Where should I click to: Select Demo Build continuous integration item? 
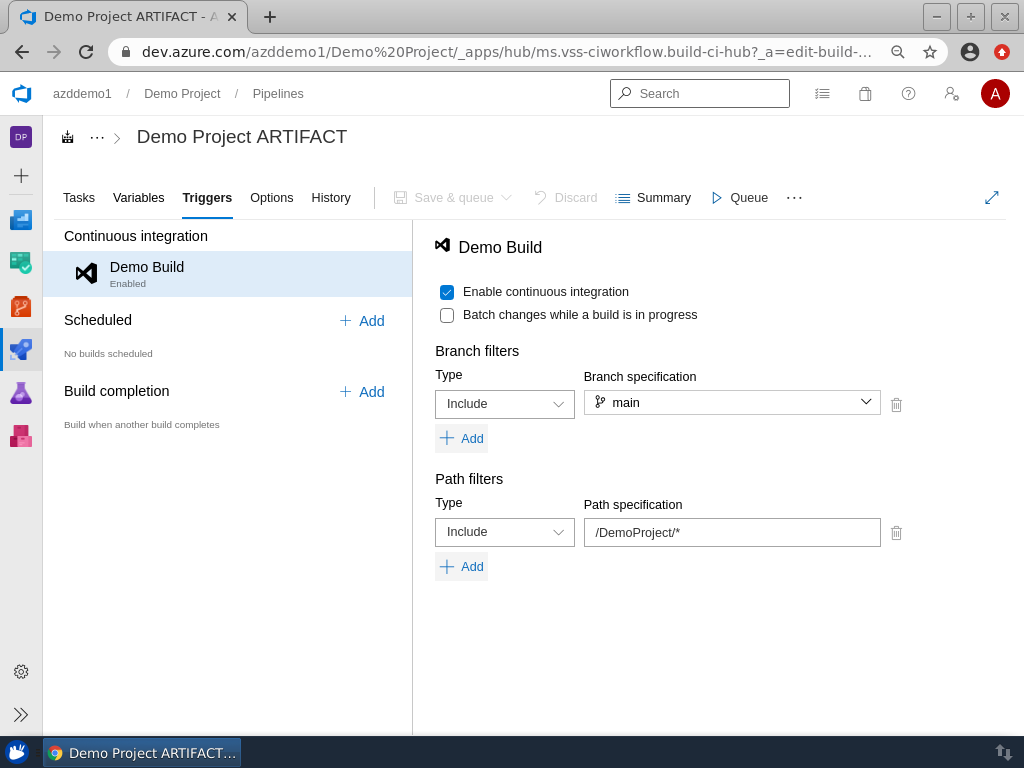coord(228,274)
